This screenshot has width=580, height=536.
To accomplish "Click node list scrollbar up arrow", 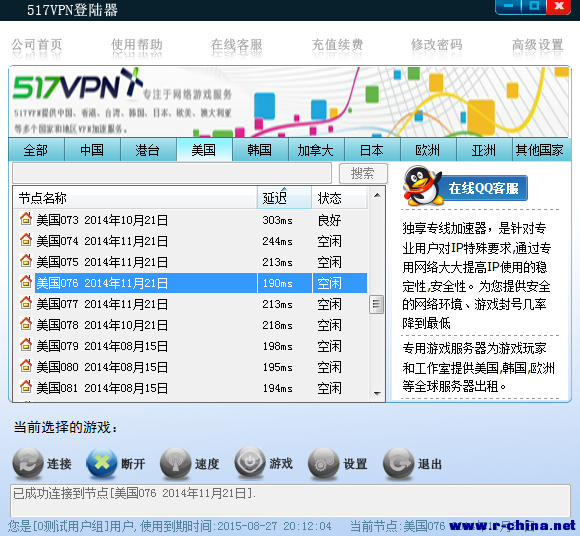I will (377, 195).
